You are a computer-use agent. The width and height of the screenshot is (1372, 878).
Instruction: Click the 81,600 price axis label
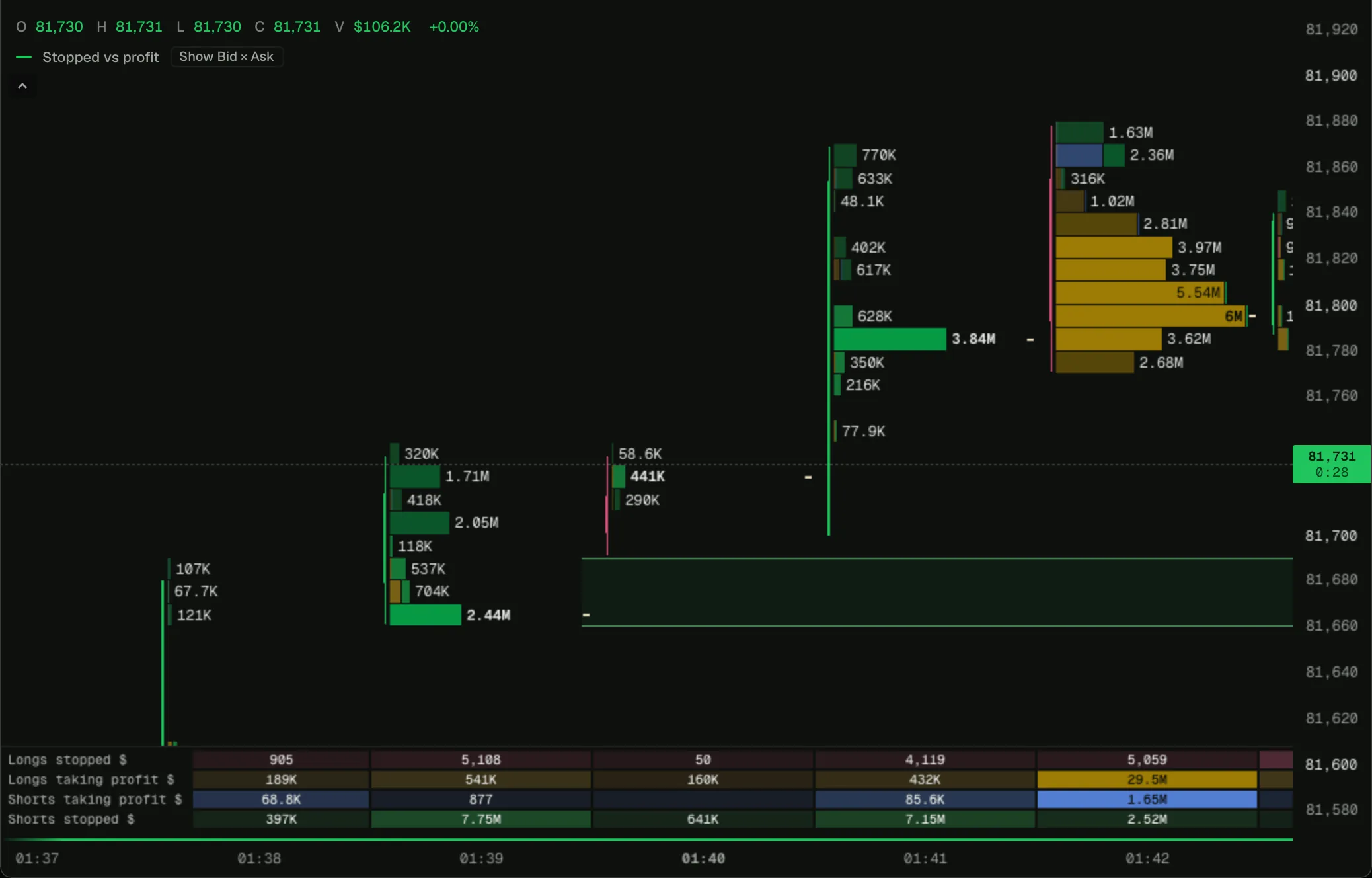coord(1331,764)
